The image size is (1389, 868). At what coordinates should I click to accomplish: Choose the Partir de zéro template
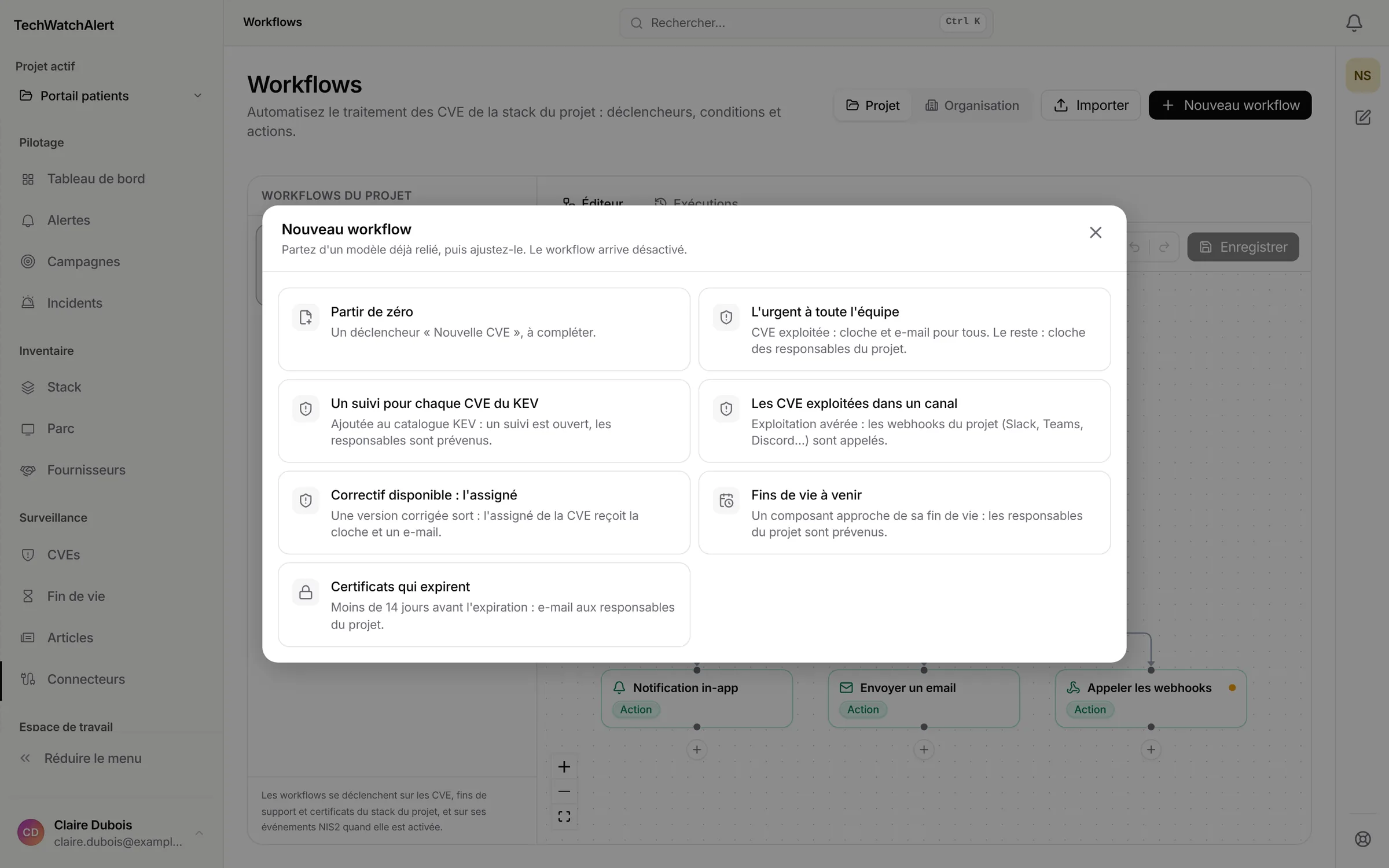click(484, 329)
